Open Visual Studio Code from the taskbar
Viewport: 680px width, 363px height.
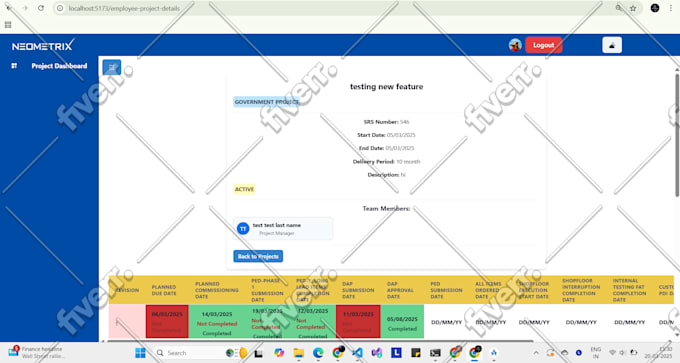coord(357,353)
